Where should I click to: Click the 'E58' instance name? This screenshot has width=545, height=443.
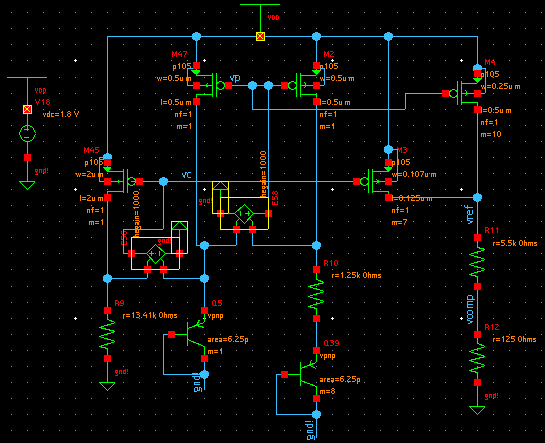[x=275, y=198]
